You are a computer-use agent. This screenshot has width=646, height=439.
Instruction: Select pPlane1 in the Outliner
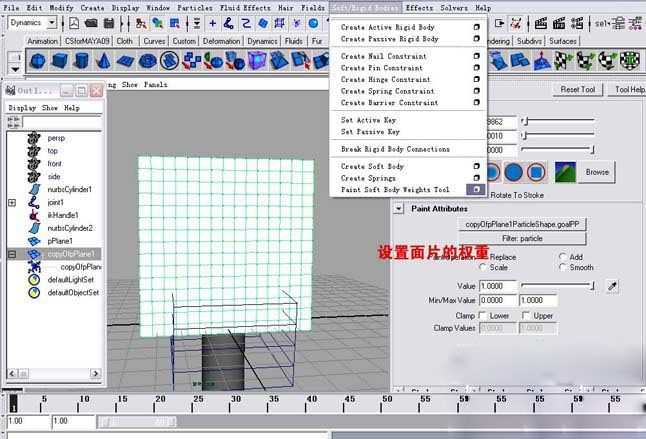click(60, 241)
